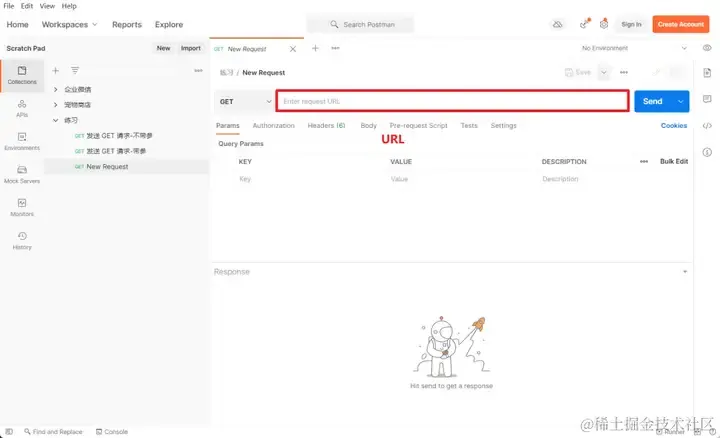
Task: Click the blue Send button
Action: coord(653,101)
